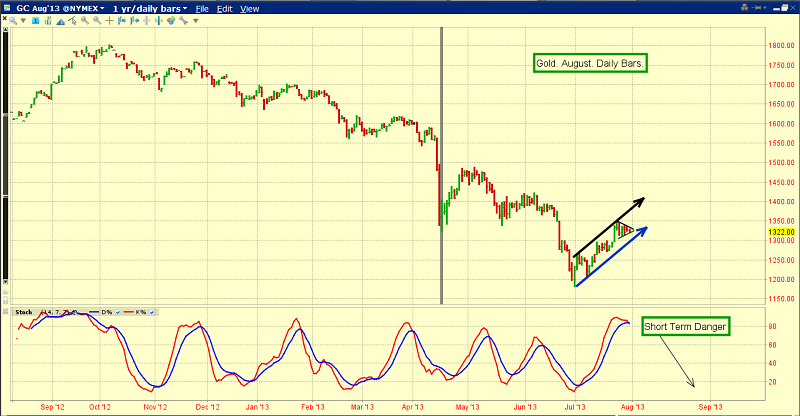Screen dimensions: 800x416
Task: Click the chart window icon in title bar
Action: (7, 8)
